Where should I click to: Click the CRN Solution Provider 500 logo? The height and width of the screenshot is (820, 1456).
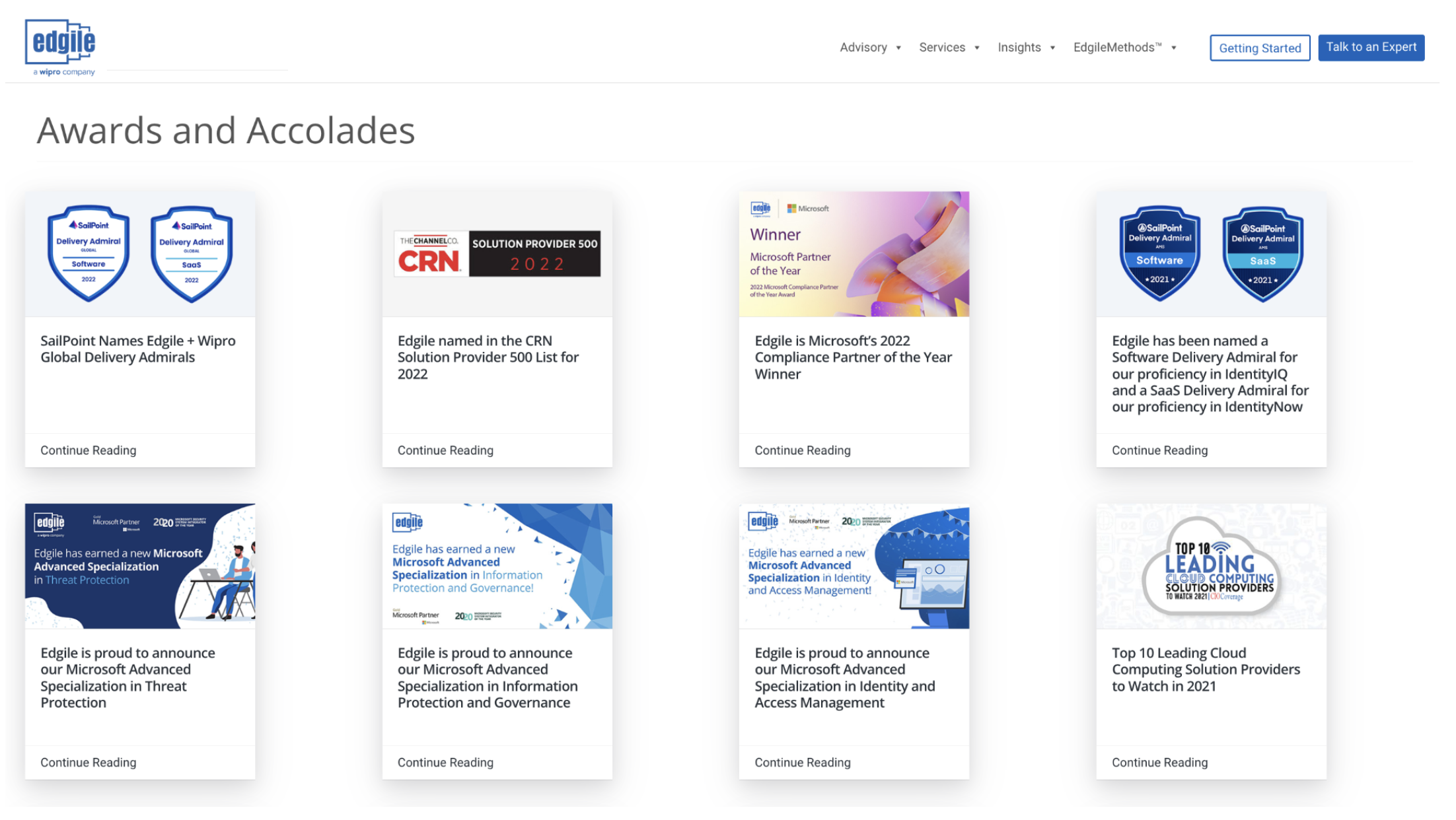click(x=497, y=254)
